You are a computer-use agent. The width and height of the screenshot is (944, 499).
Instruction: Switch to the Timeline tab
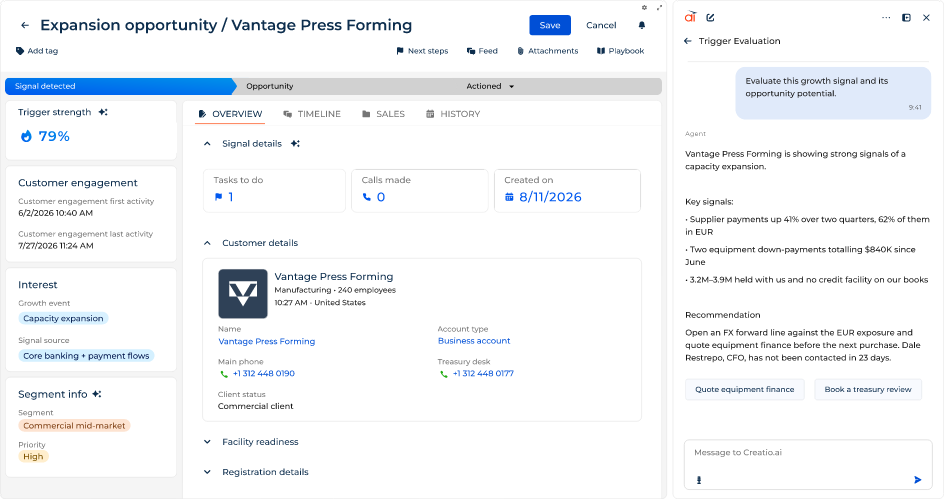pos(312,114)
